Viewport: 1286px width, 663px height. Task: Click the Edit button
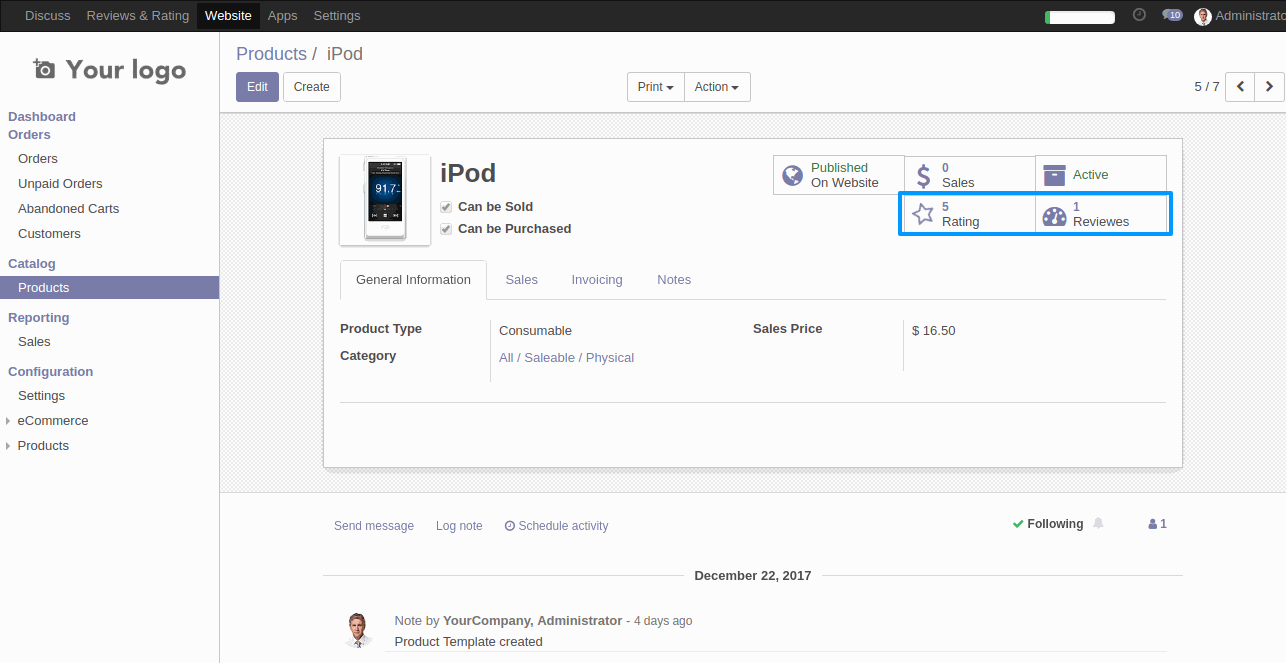click(x=257, y=87)
